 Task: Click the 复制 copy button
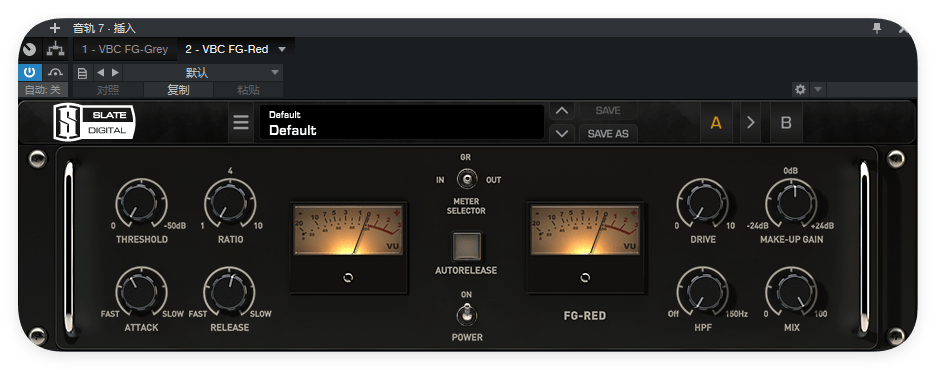click(x=178, y=90)
